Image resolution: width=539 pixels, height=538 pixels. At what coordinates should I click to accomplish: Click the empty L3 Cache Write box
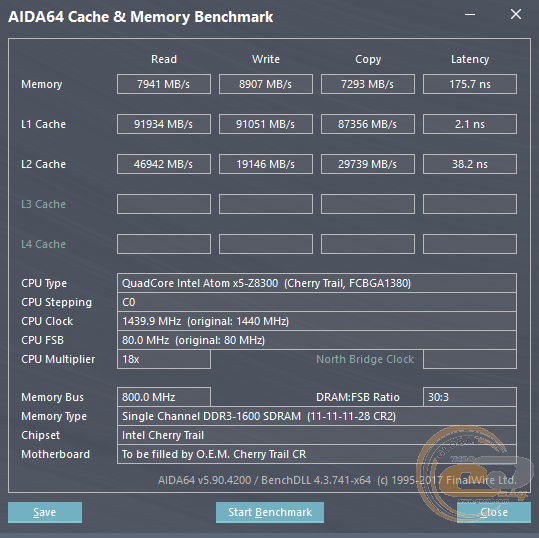(266, 204)
